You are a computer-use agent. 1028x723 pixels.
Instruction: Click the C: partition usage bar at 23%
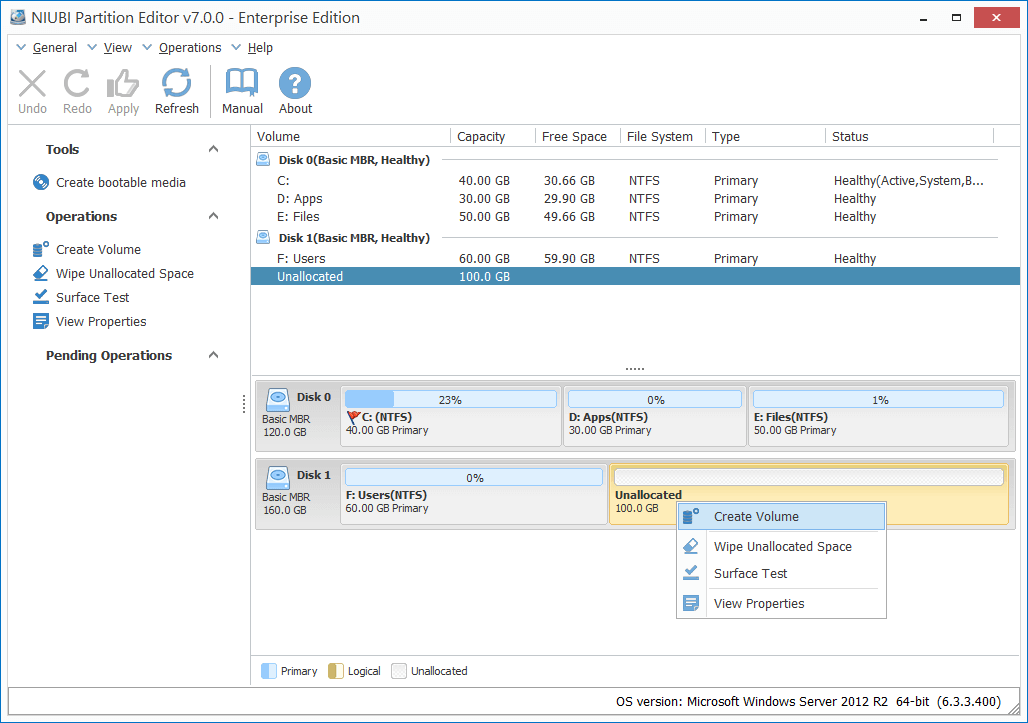450,400
